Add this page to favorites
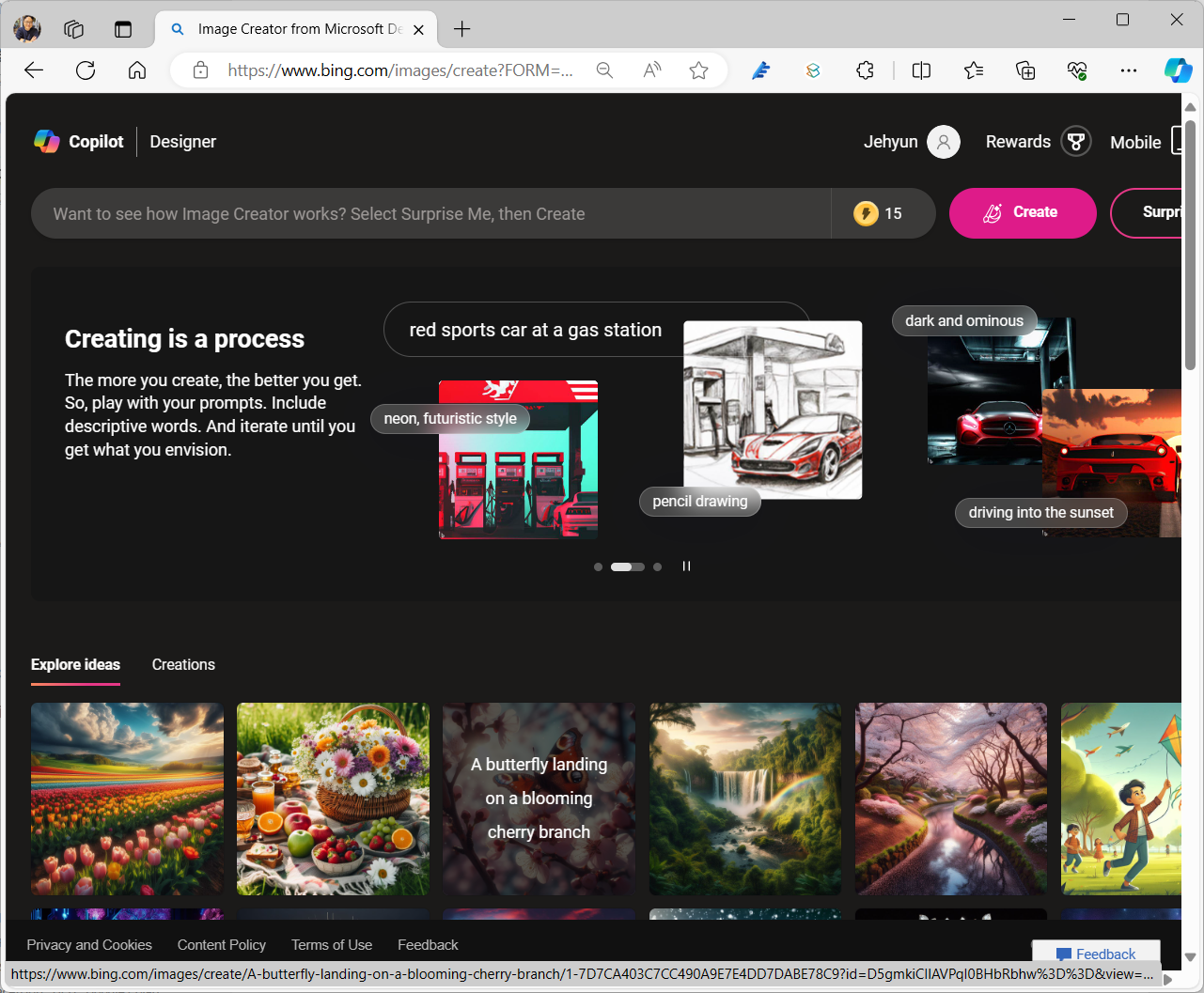 [x=698, y=70]
